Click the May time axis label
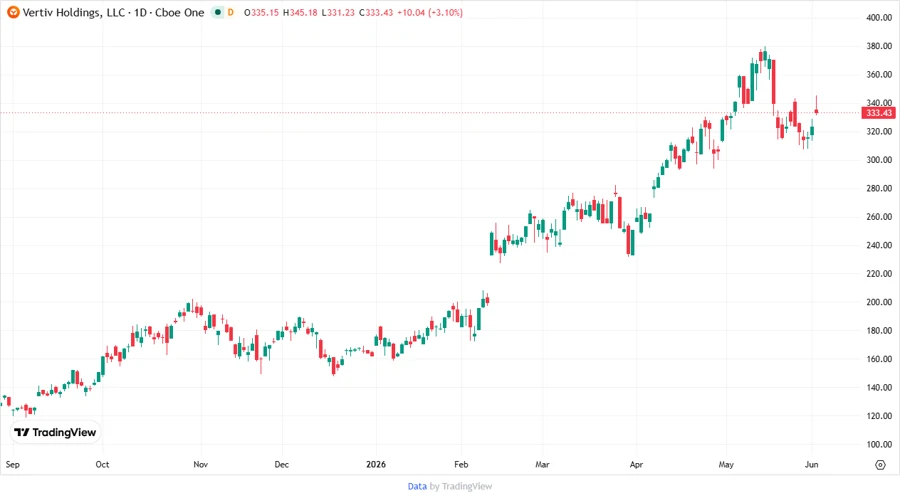900x498 pixels. [x=726, y=464]
